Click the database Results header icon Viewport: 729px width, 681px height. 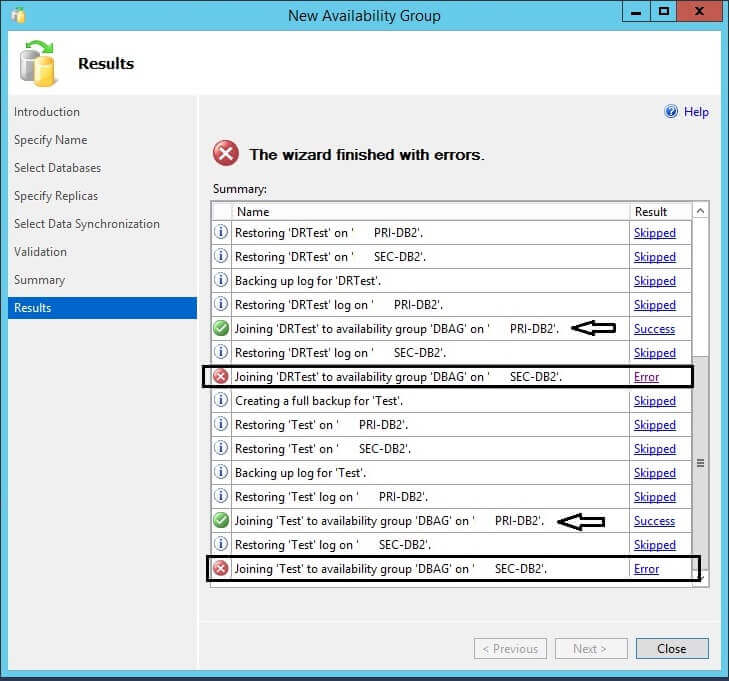[38, 63]
